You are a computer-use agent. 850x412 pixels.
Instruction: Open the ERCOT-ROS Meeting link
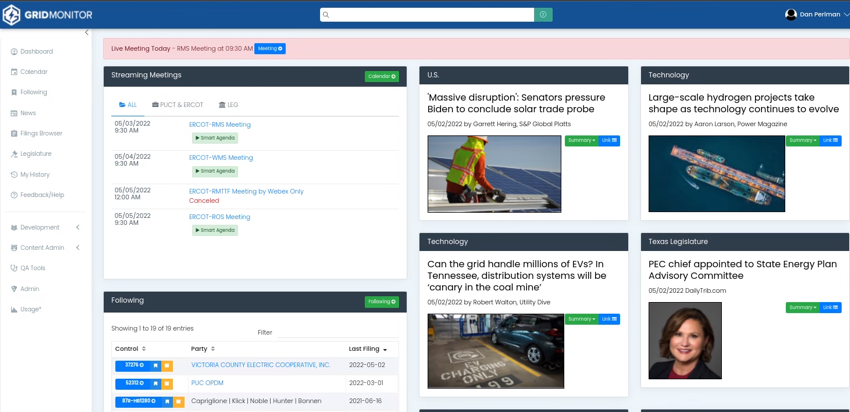tap(220, 217)
